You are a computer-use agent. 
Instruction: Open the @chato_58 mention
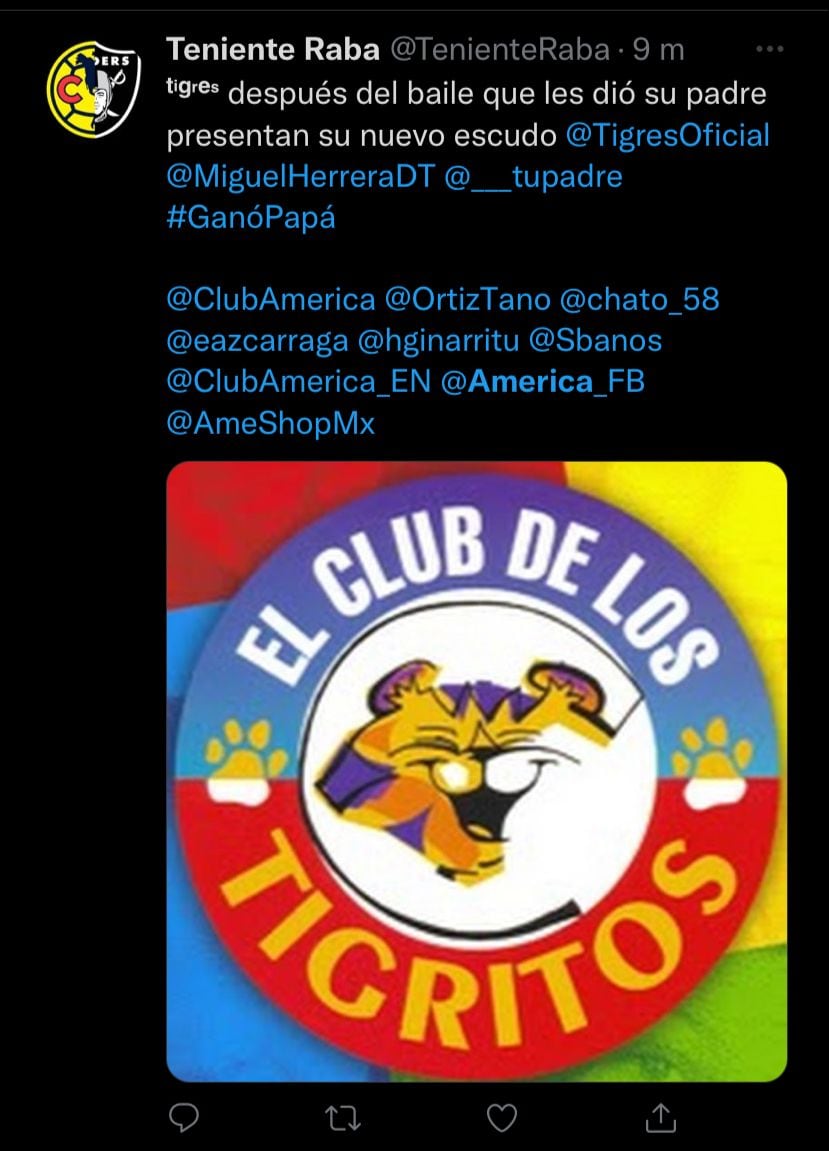point(640,299)
